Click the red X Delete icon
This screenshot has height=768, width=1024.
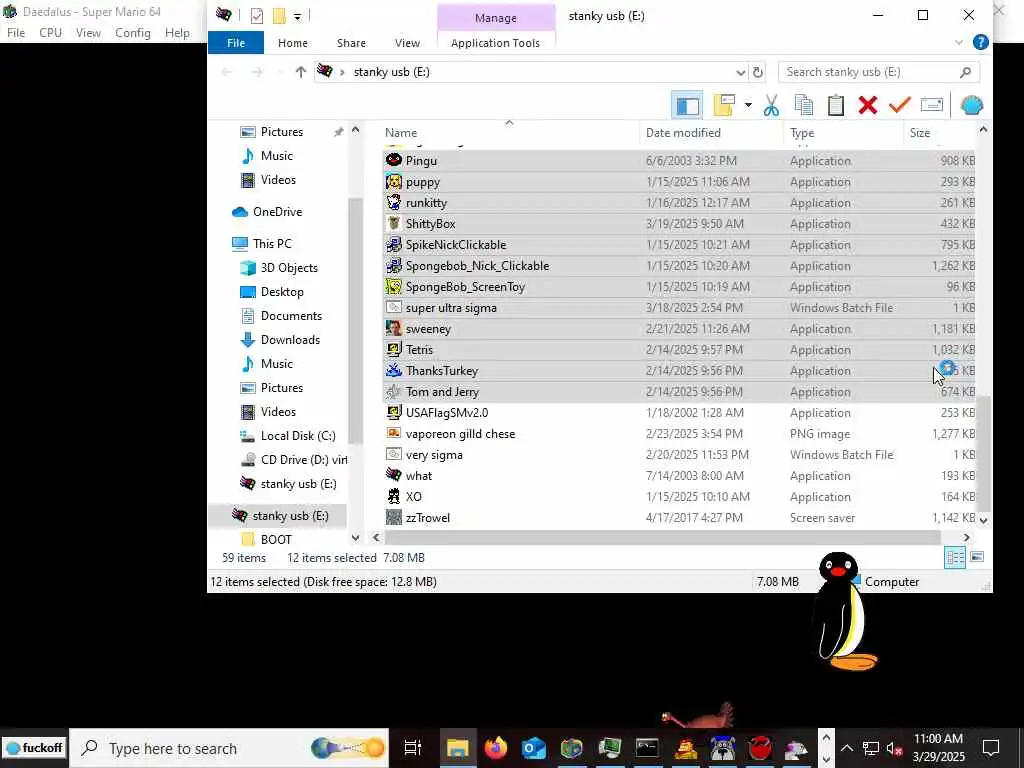[868, 105]
